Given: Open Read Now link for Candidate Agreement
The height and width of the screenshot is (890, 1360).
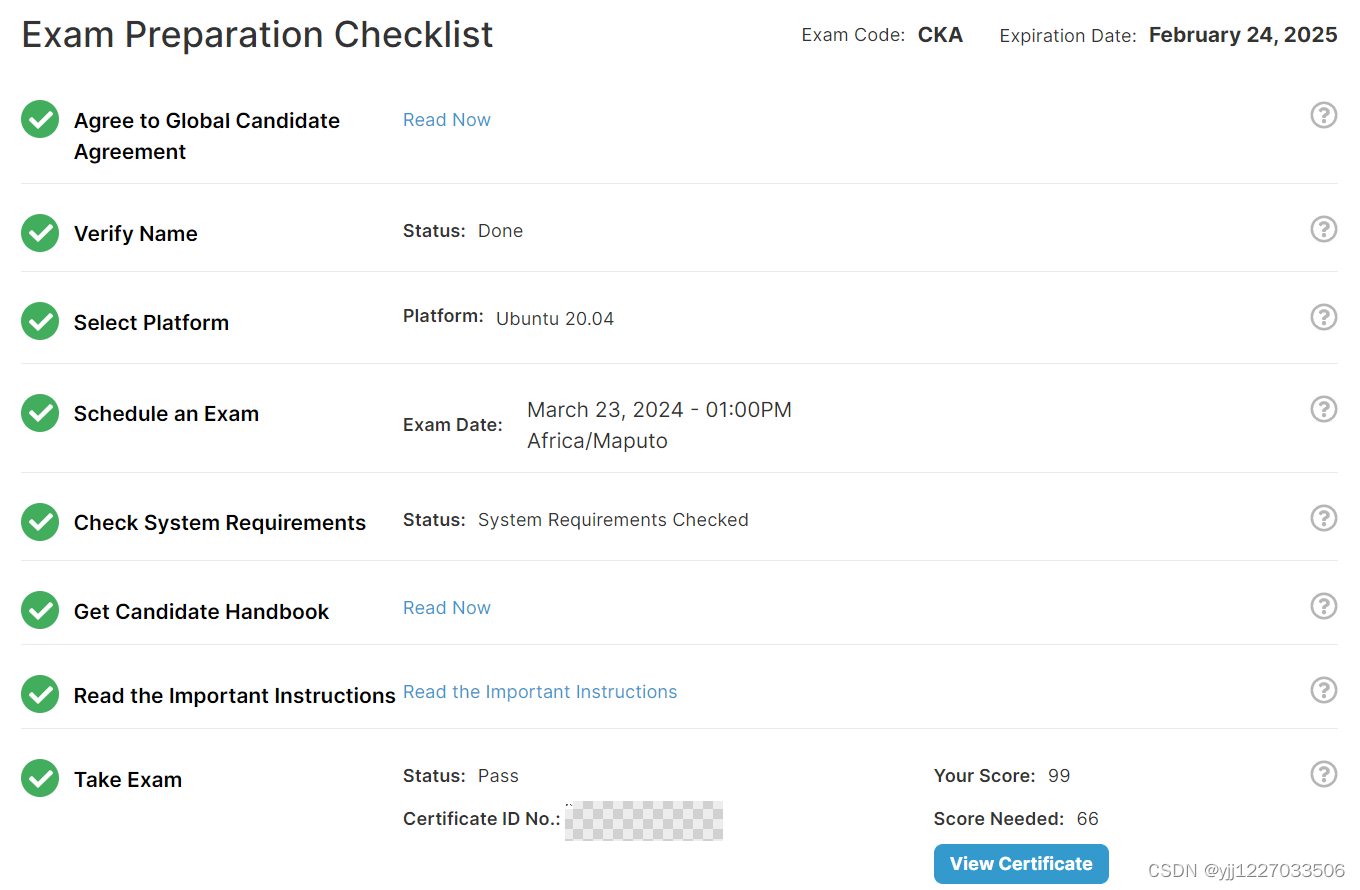Looking at the screenshot, I should pos(446,120).
